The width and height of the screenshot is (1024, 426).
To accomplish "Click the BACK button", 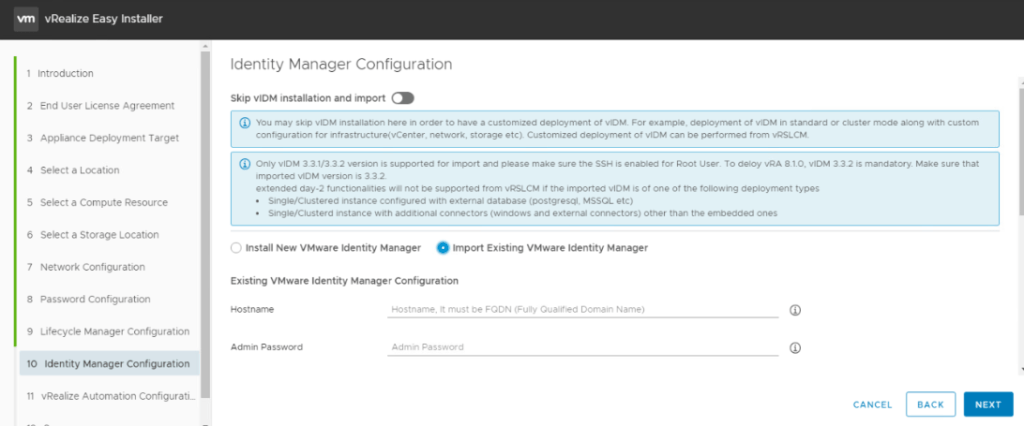I will pos(930,404).
